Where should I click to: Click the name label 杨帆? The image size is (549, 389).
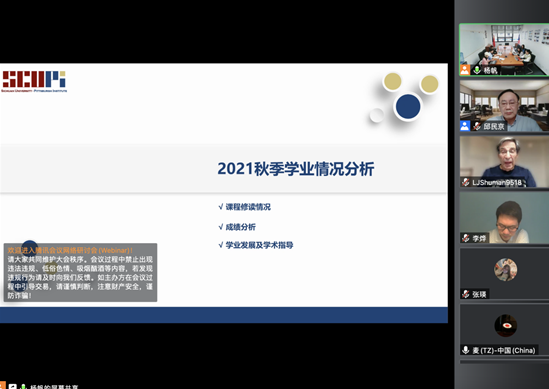[x=490, y=70]
